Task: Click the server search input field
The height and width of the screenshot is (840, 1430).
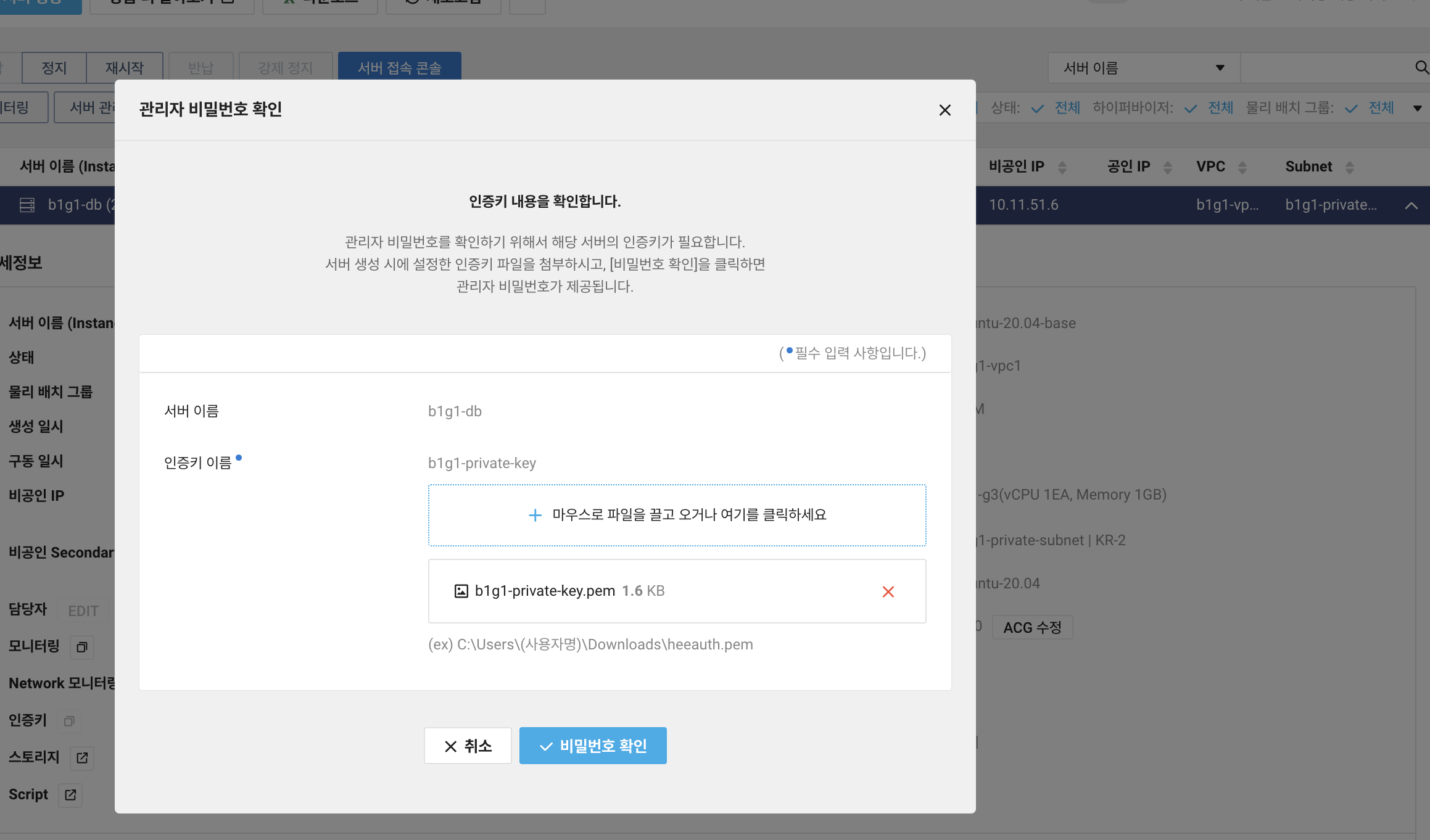Action: (1326, 68)
